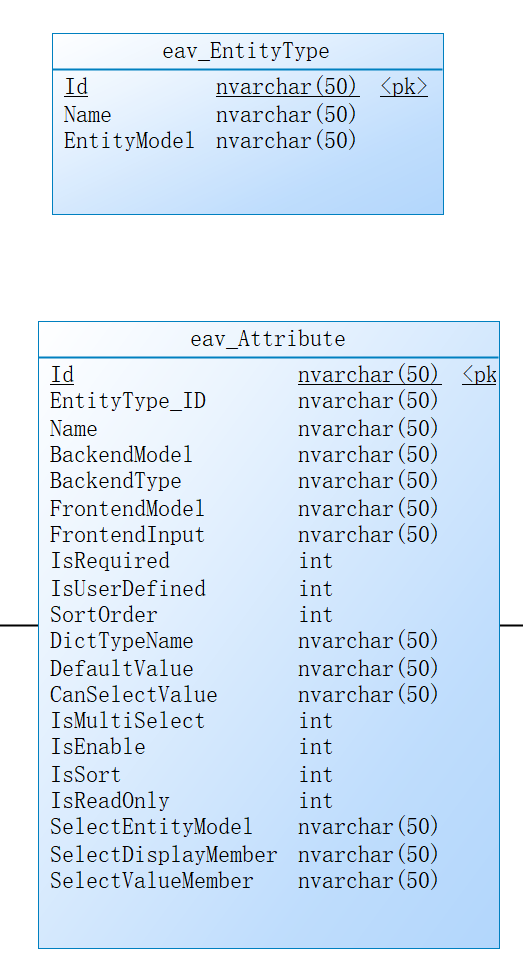Click the IsRequired column name
523x971 pixels.
[110, 561]
